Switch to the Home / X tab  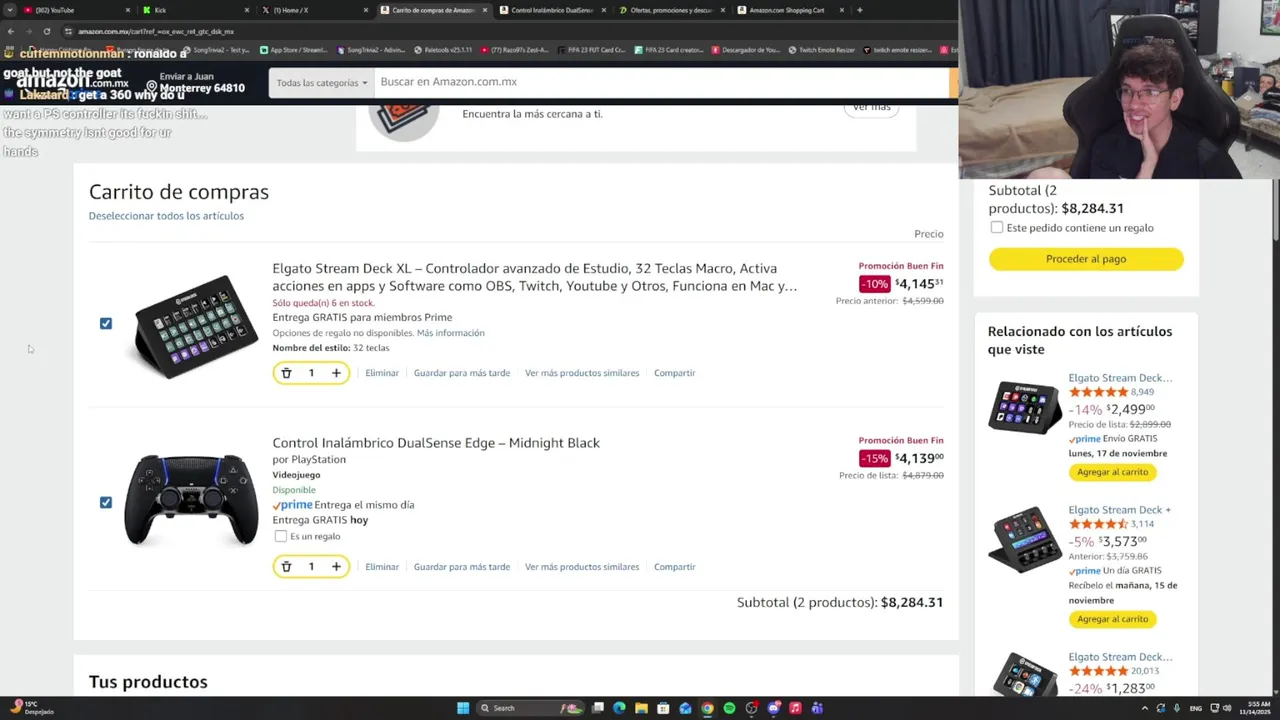tap(314, 10)
